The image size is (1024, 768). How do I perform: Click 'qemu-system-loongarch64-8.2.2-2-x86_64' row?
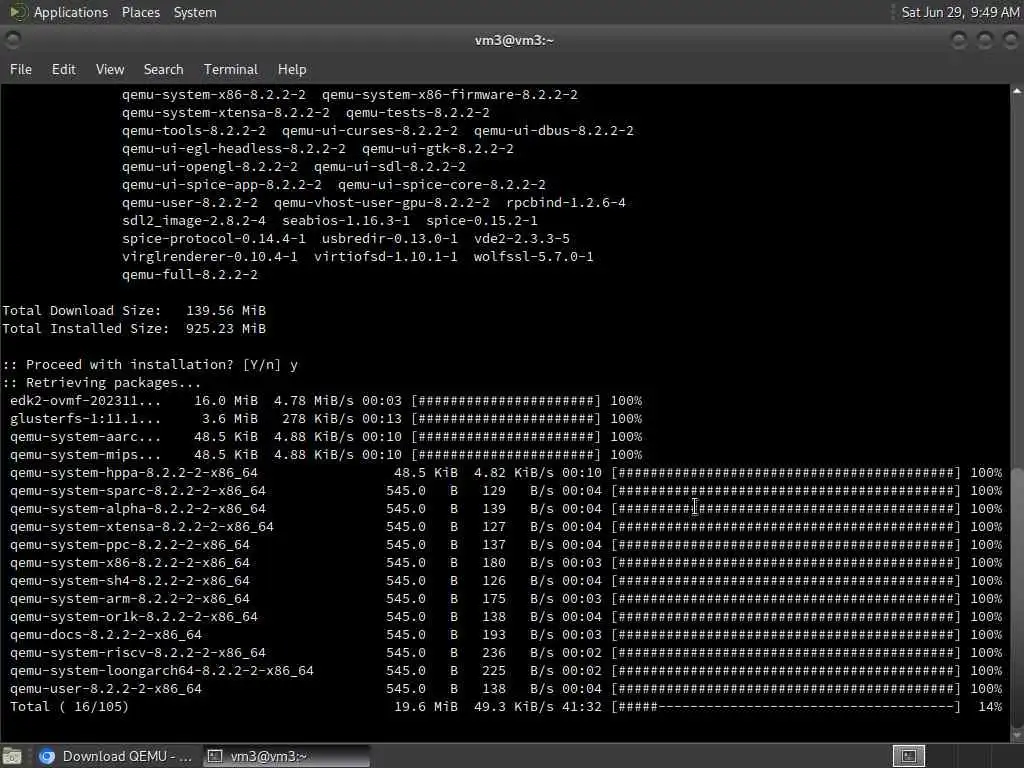click(506, 671)
